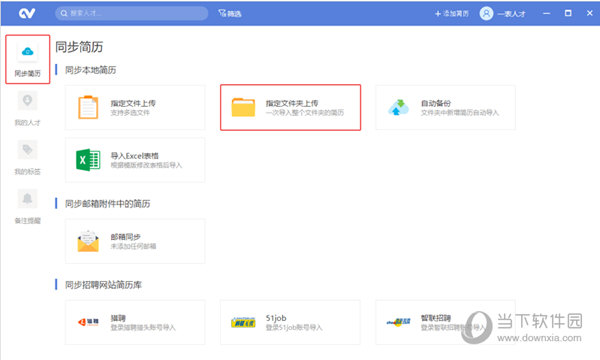Maximize the application window
The height and width of the screenshot is (360, 600).
(568, 13)
